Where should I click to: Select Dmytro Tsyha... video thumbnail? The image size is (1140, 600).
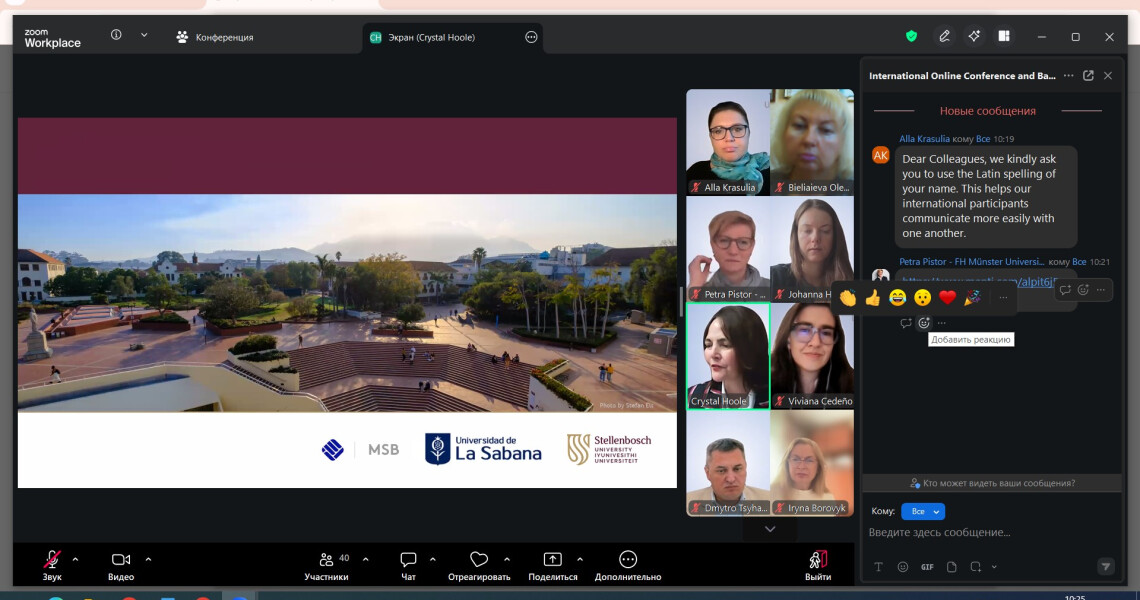[728, 463]
